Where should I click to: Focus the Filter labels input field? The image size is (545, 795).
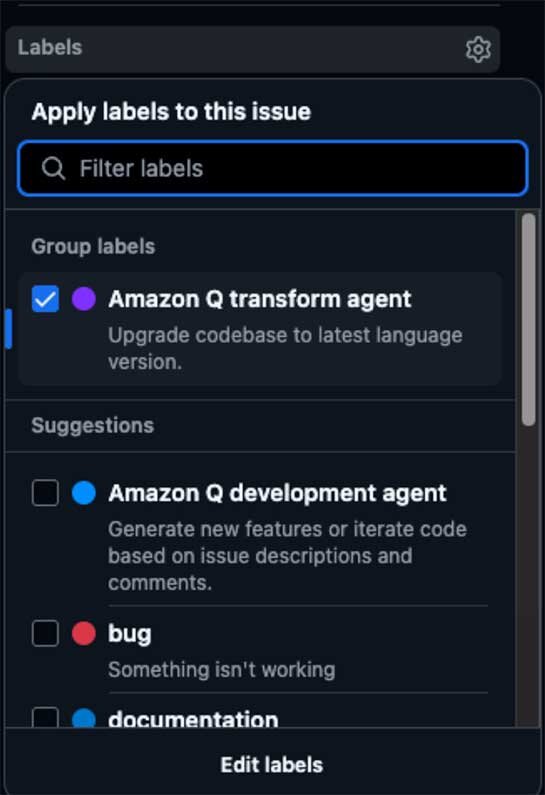point(273,168)
